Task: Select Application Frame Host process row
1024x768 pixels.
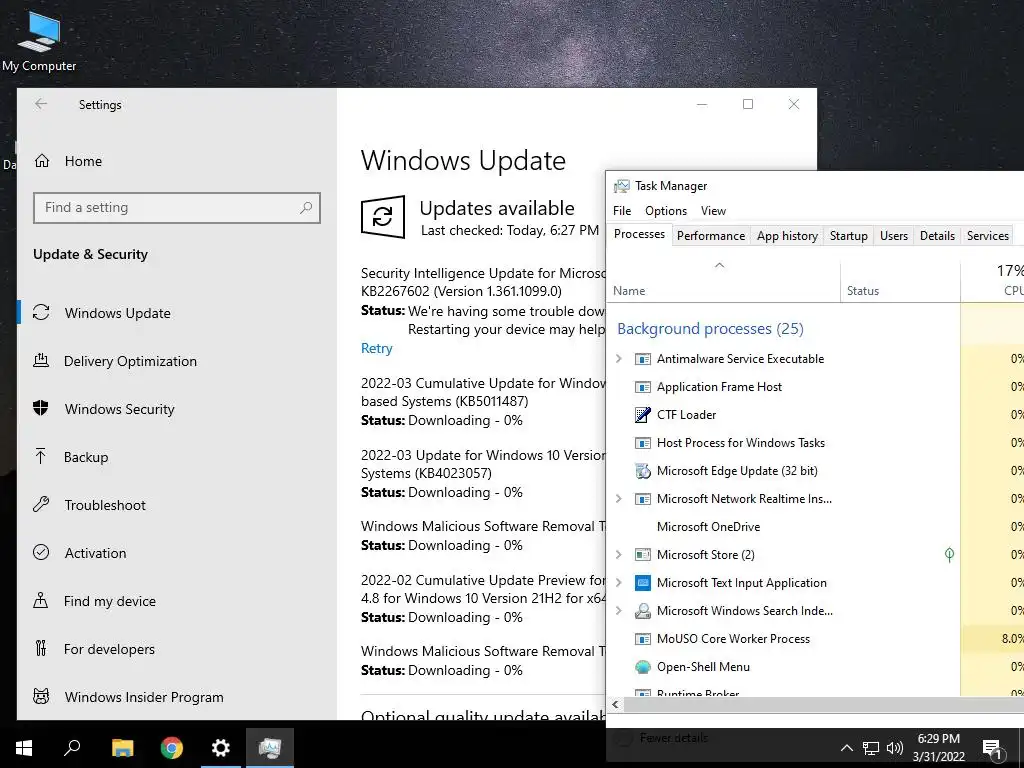Action: tap(815, 387)
